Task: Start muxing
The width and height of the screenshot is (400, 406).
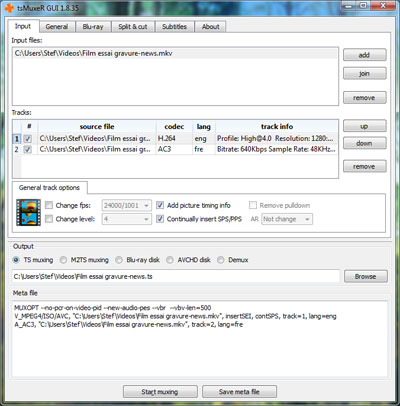Action: coord(160,392)
